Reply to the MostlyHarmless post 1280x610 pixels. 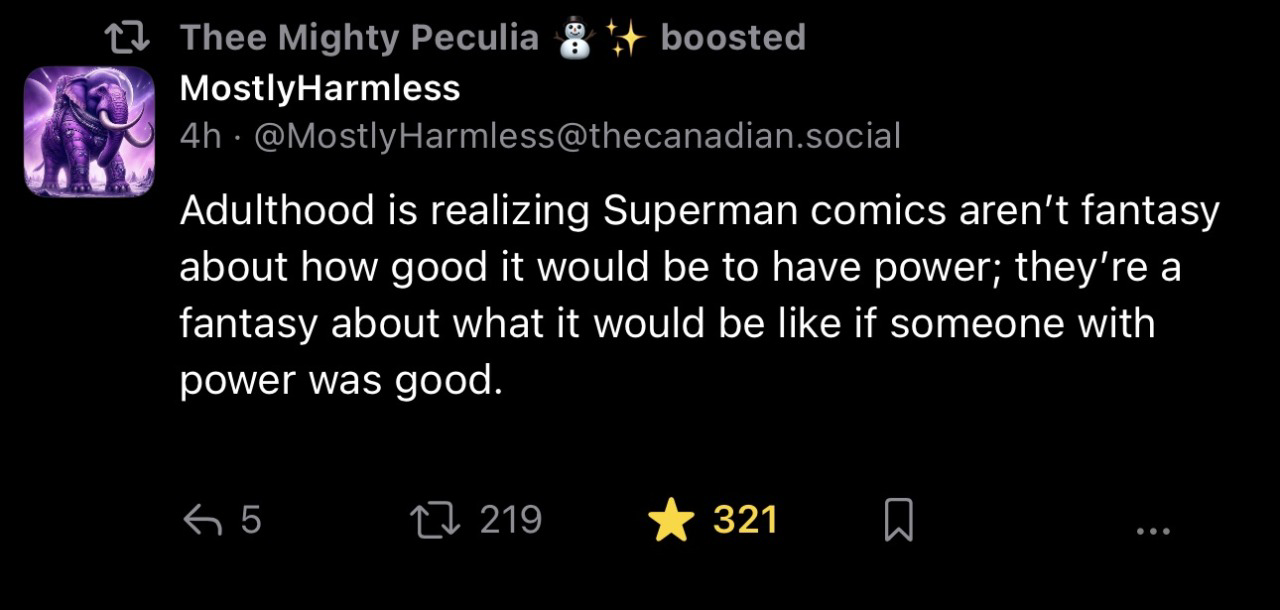pos(202,520)
